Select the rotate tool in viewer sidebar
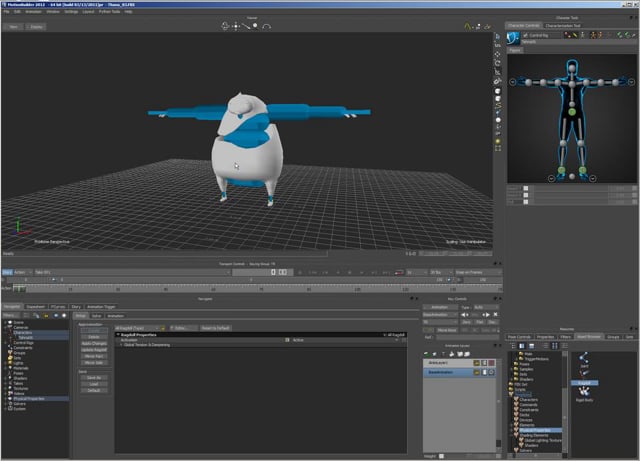The width and height of the screenshot is (640, 461). point(498,63)
